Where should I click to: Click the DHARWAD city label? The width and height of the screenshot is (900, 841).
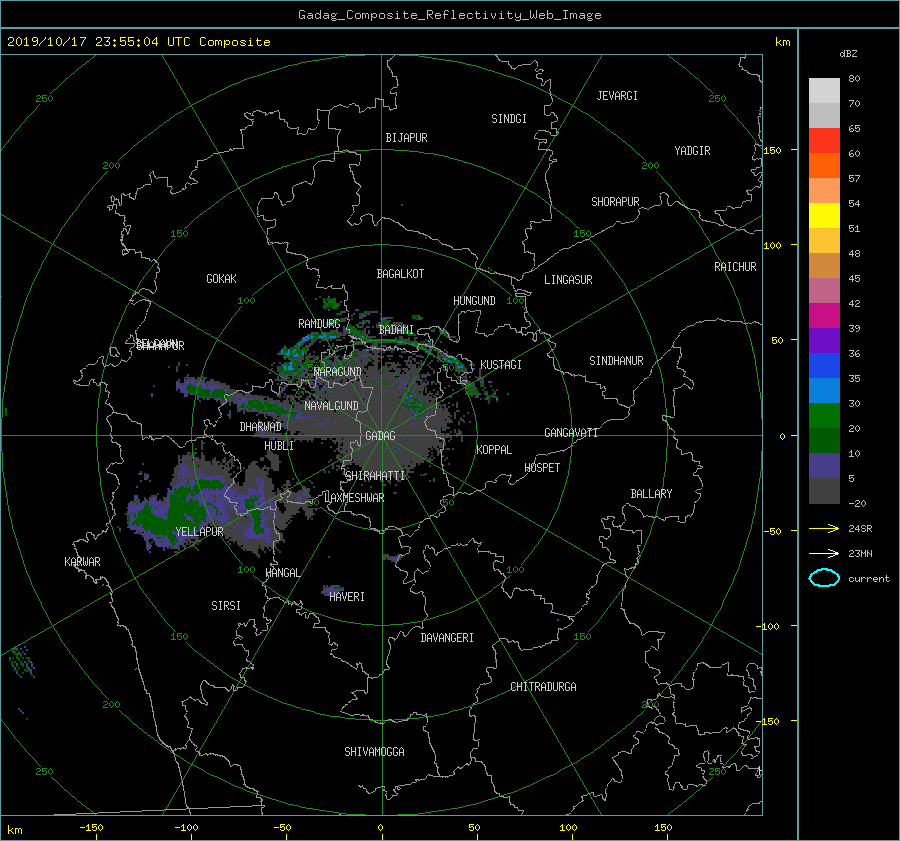pyautogui.click(x=261, y=427)
